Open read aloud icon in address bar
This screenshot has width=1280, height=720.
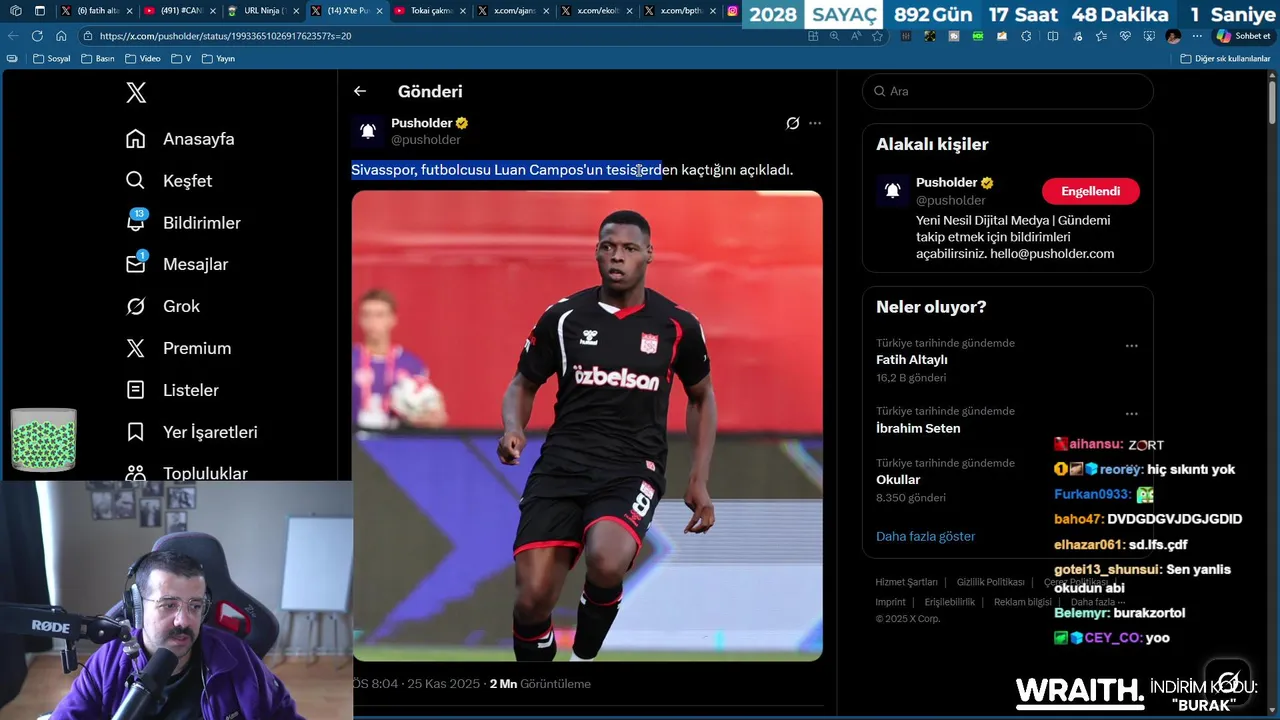tap(856, 36)
